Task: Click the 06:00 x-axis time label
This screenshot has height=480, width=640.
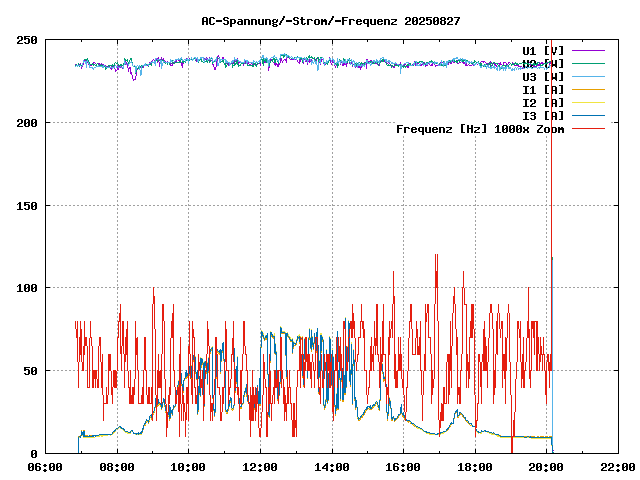Action: click(45, 467)
